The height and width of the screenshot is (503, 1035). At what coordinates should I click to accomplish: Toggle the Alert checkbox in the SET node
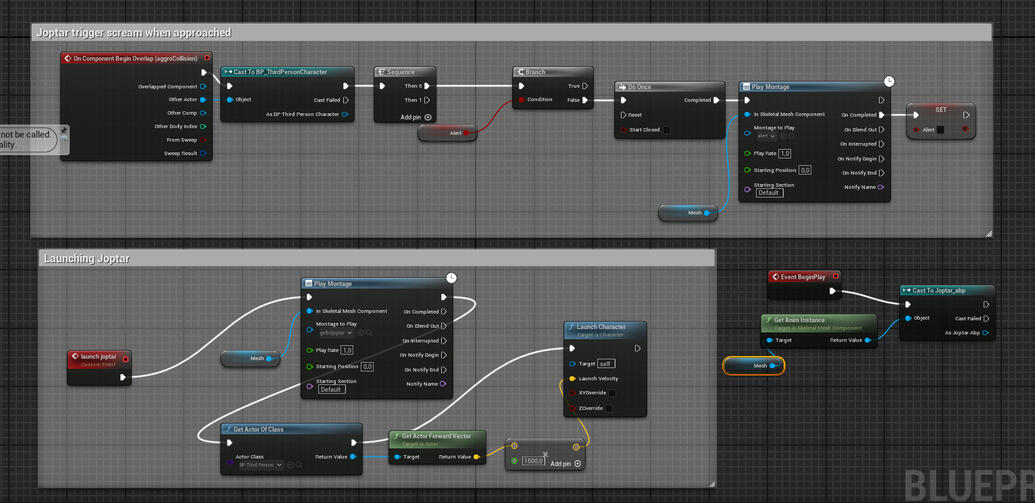pos(941,130)
